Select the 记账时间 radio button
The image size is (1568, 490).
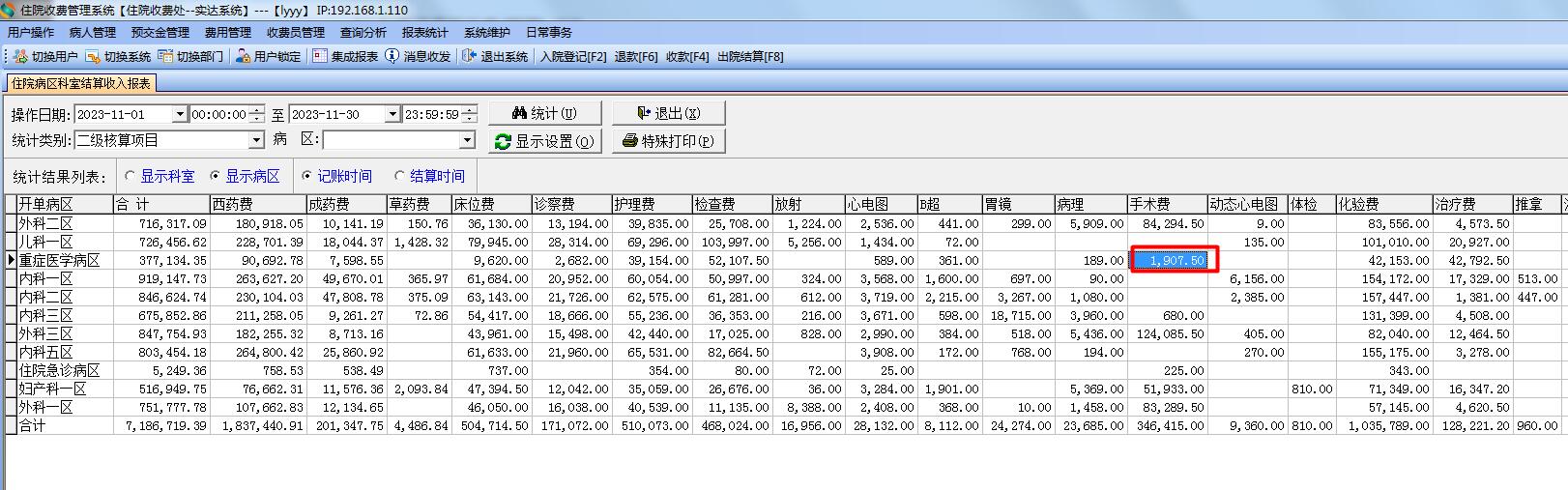(x=307, y=176)
